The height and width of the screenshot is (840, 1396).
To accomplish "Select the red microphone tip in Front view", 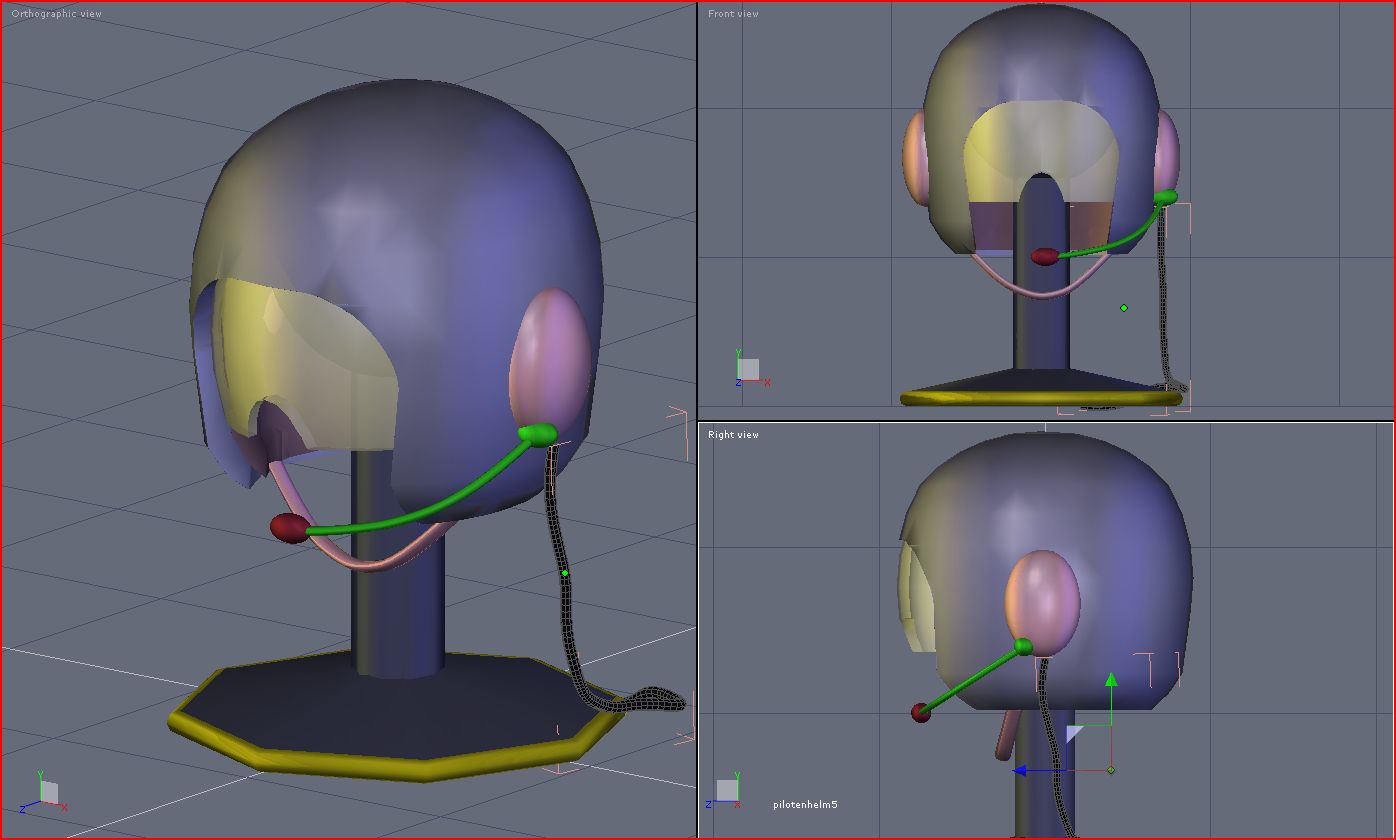I will coord(1045,257).
